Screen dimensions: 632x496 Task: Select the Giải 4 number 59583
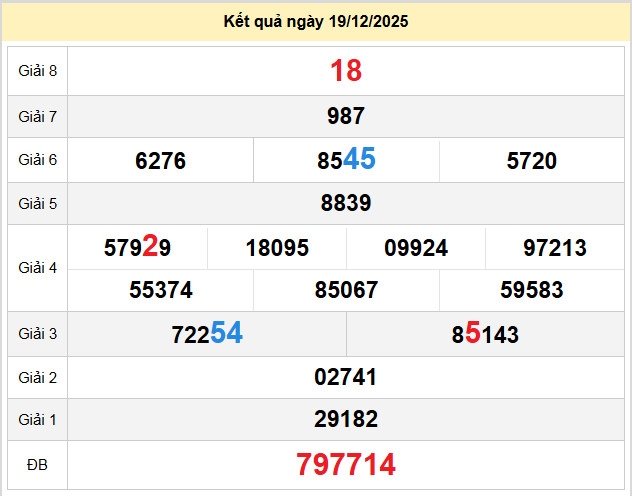532,291
